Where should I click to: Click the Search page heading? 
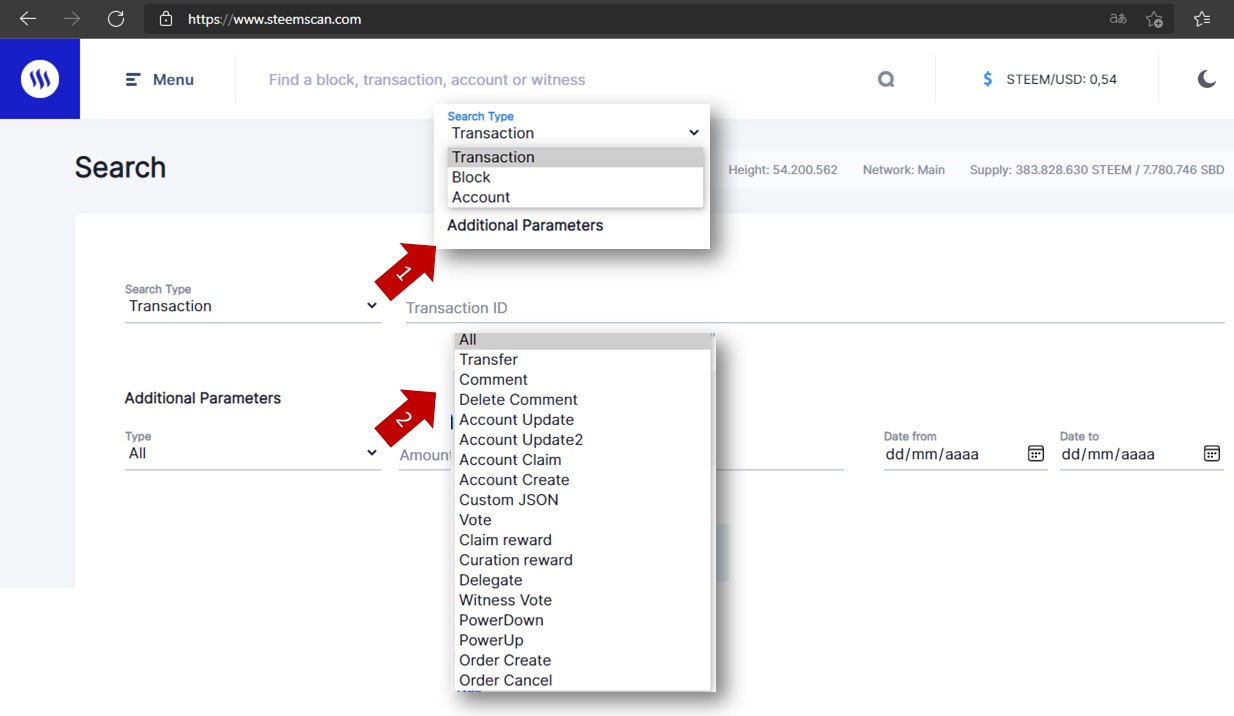[120, 167]
